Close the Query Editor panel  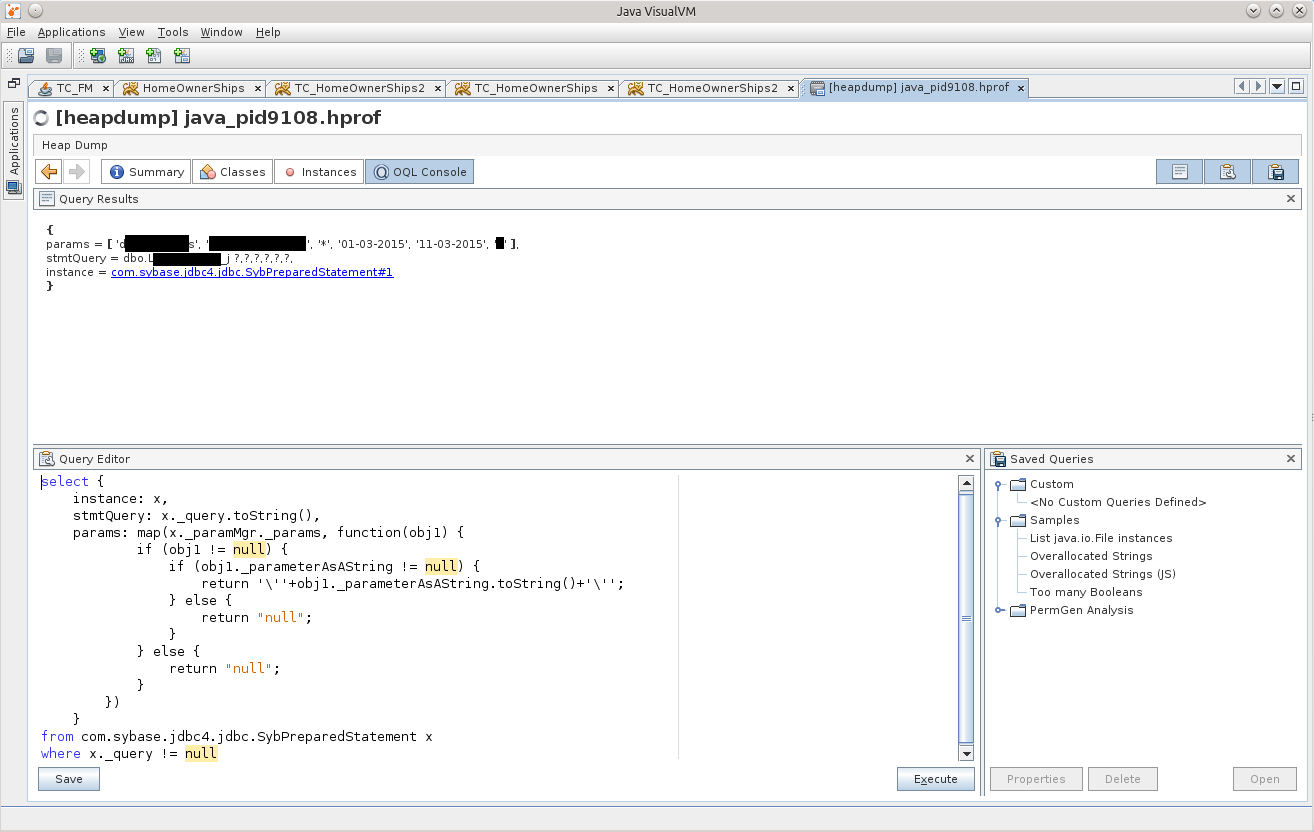coord(969,459)
